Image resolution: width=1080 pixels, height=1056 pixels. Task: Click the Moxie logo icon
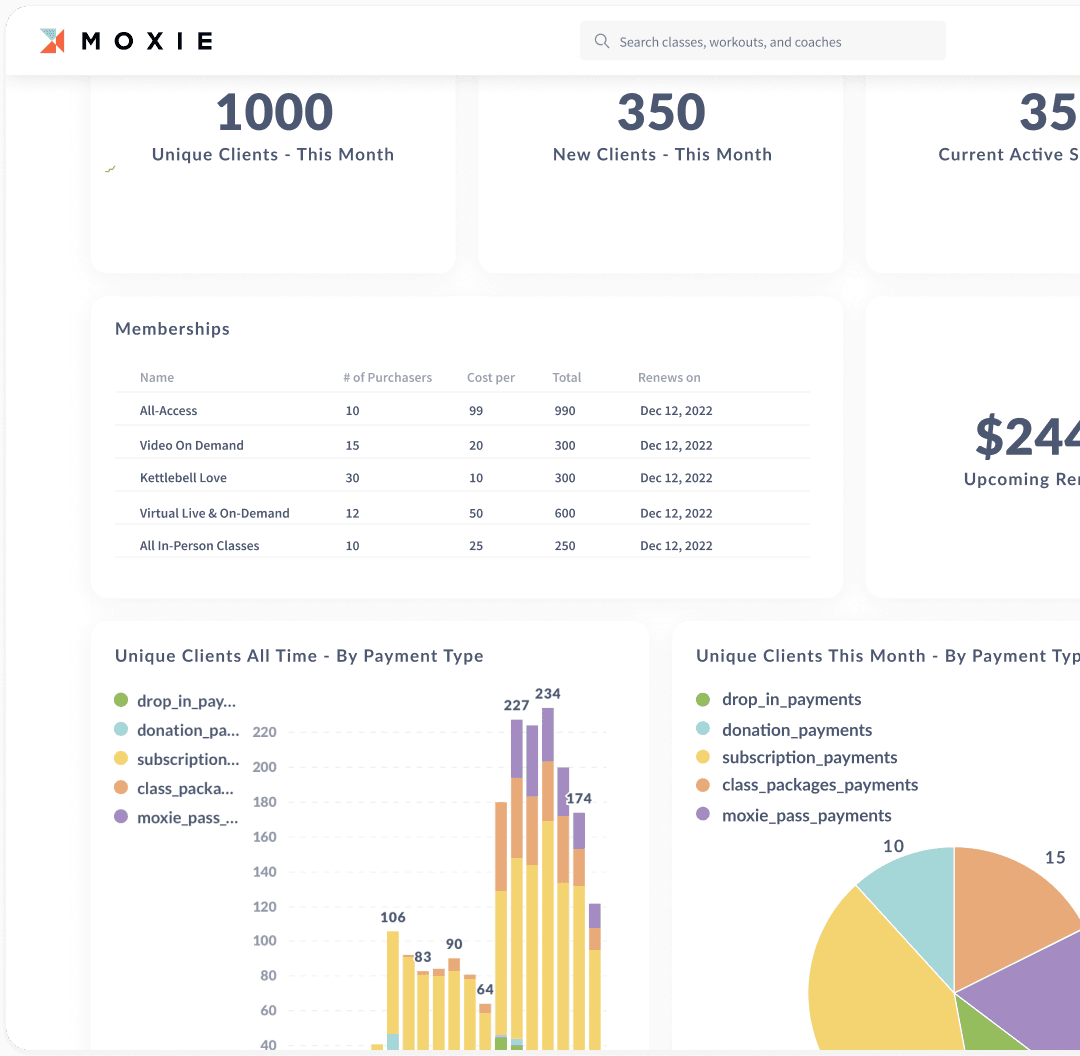52,41
